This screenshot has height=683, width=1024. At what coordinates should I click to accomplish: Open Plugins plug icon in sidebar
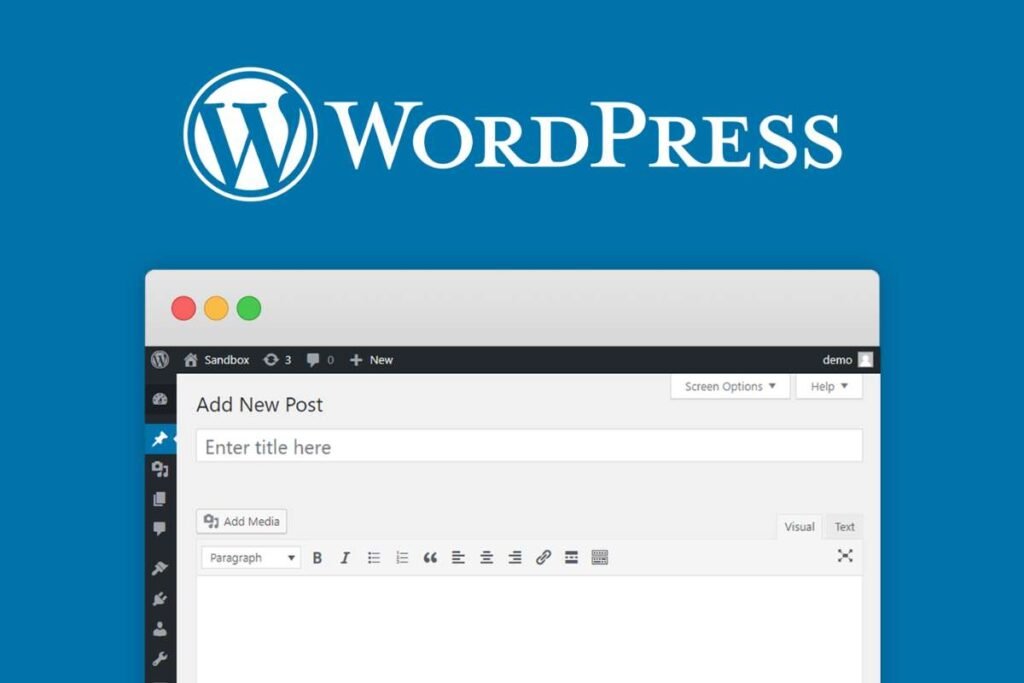(x=160, y=599)
